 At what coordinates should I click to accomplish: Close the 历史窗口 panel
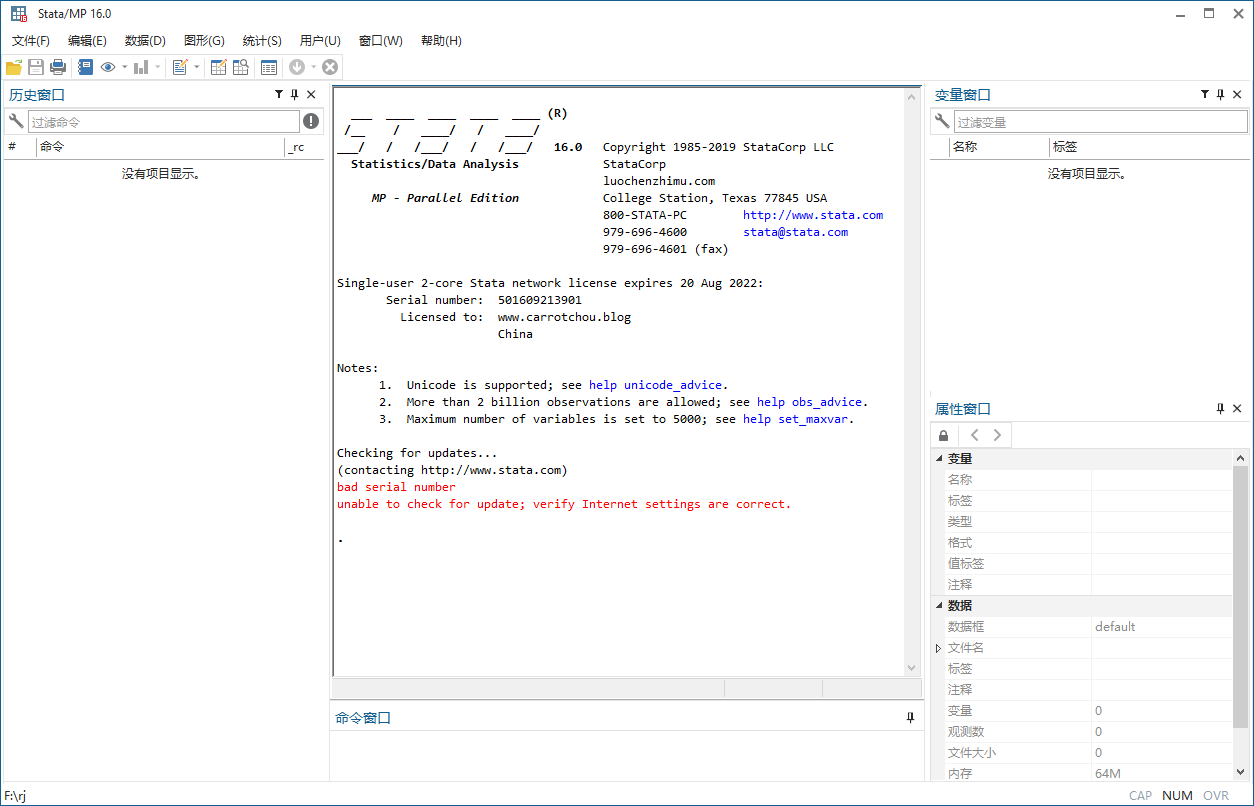(x=311, y=94)
